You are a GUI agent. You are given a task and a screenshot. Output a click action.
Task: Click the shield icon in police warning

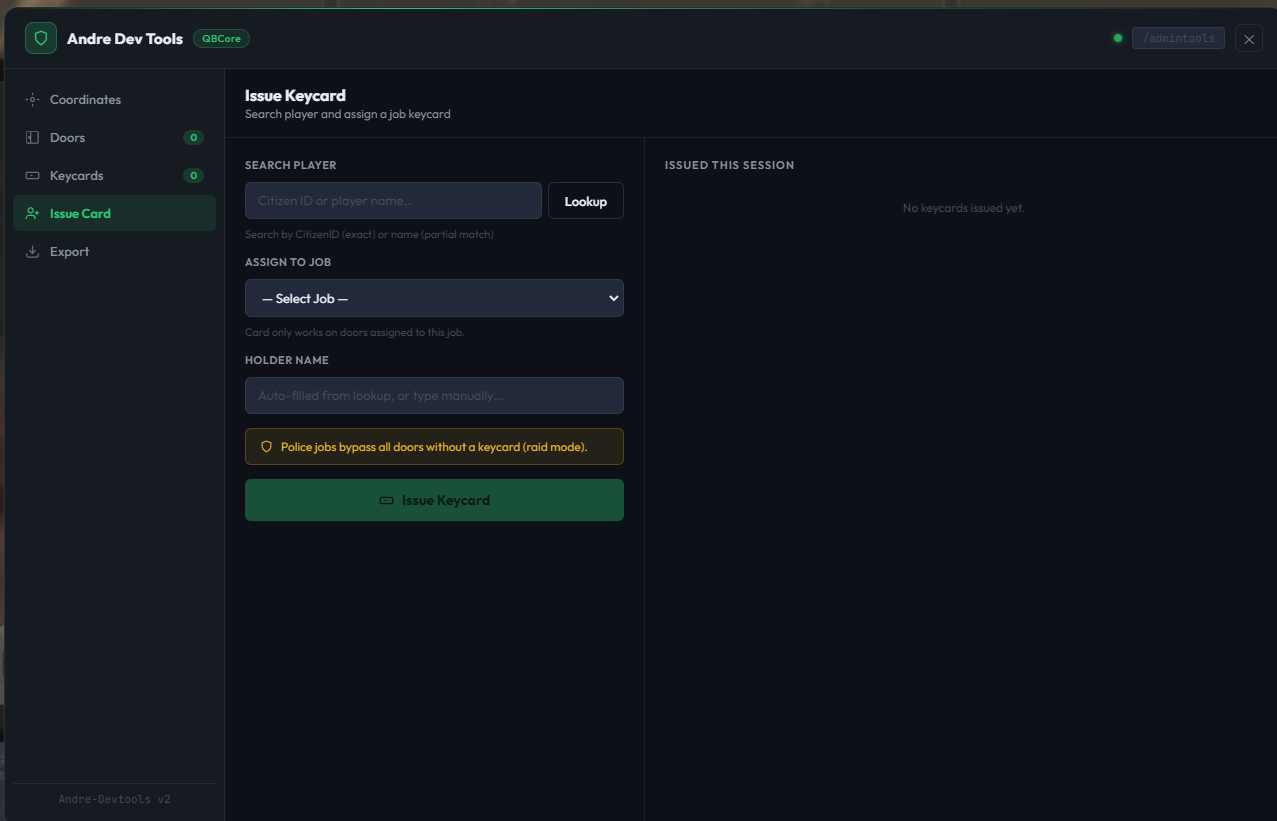pyautogui.click(x=266, y=447)
